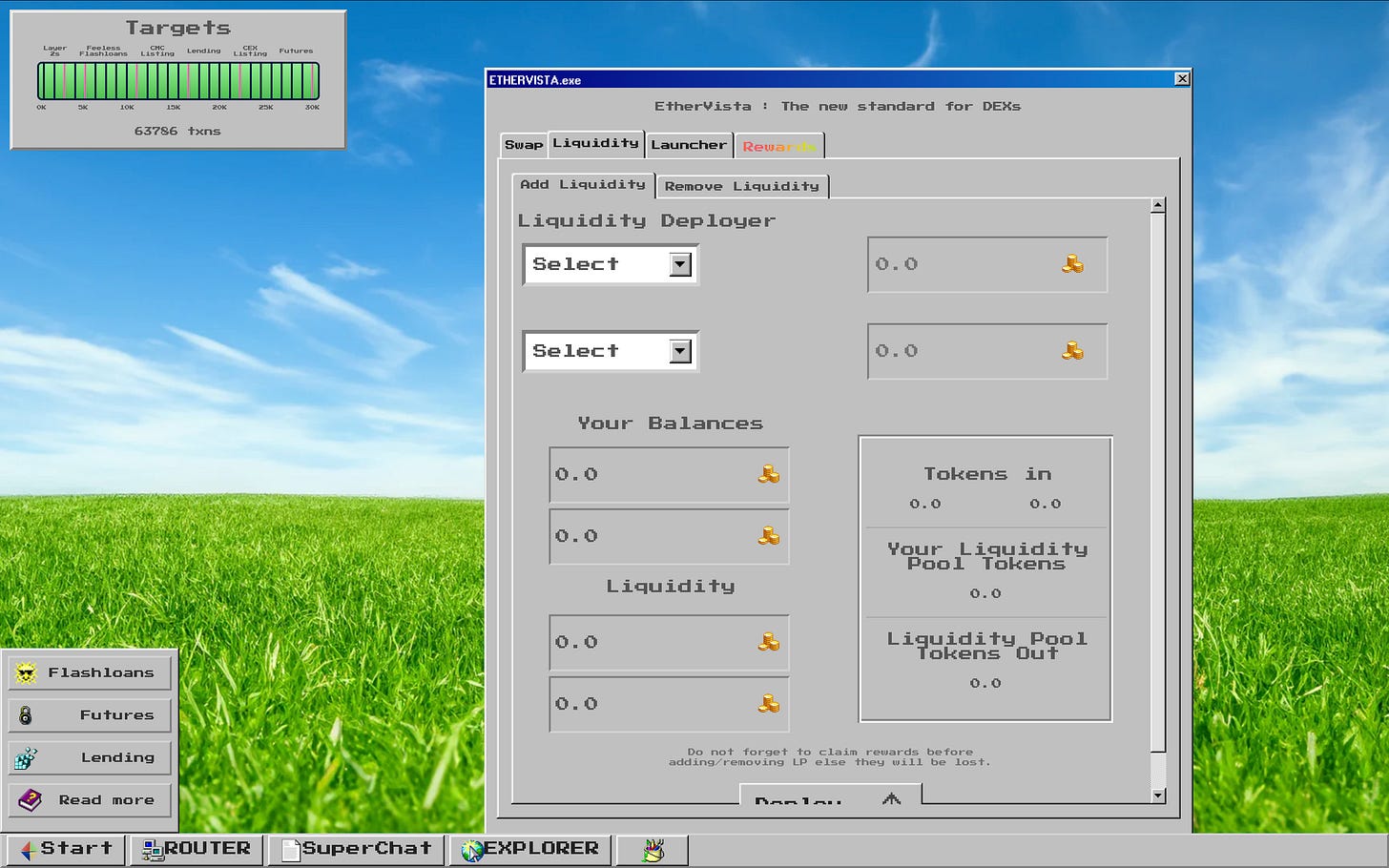Screen dimensions: 1389x868
Task: Click the second Liquidity value field
Action: (x=669, y=704)
